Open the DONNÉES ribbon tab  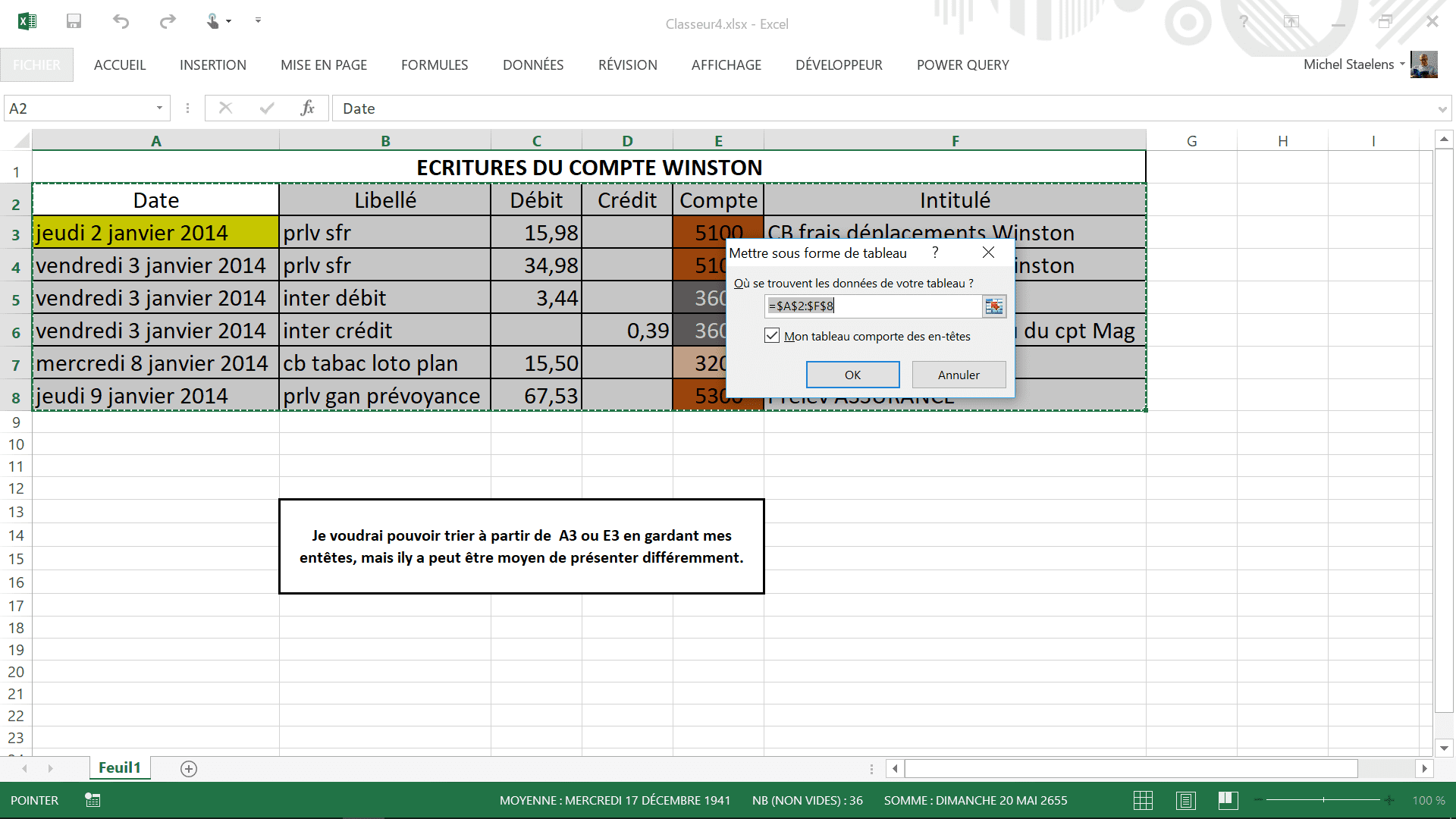533,65
